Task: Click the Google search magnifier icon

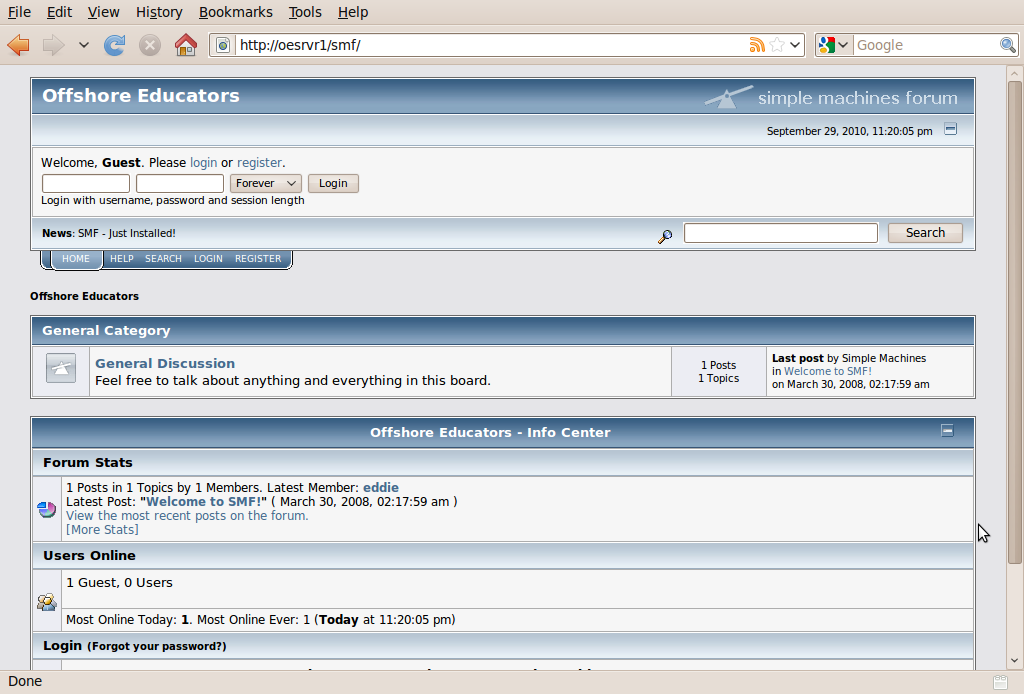Action: point(1008,45)
